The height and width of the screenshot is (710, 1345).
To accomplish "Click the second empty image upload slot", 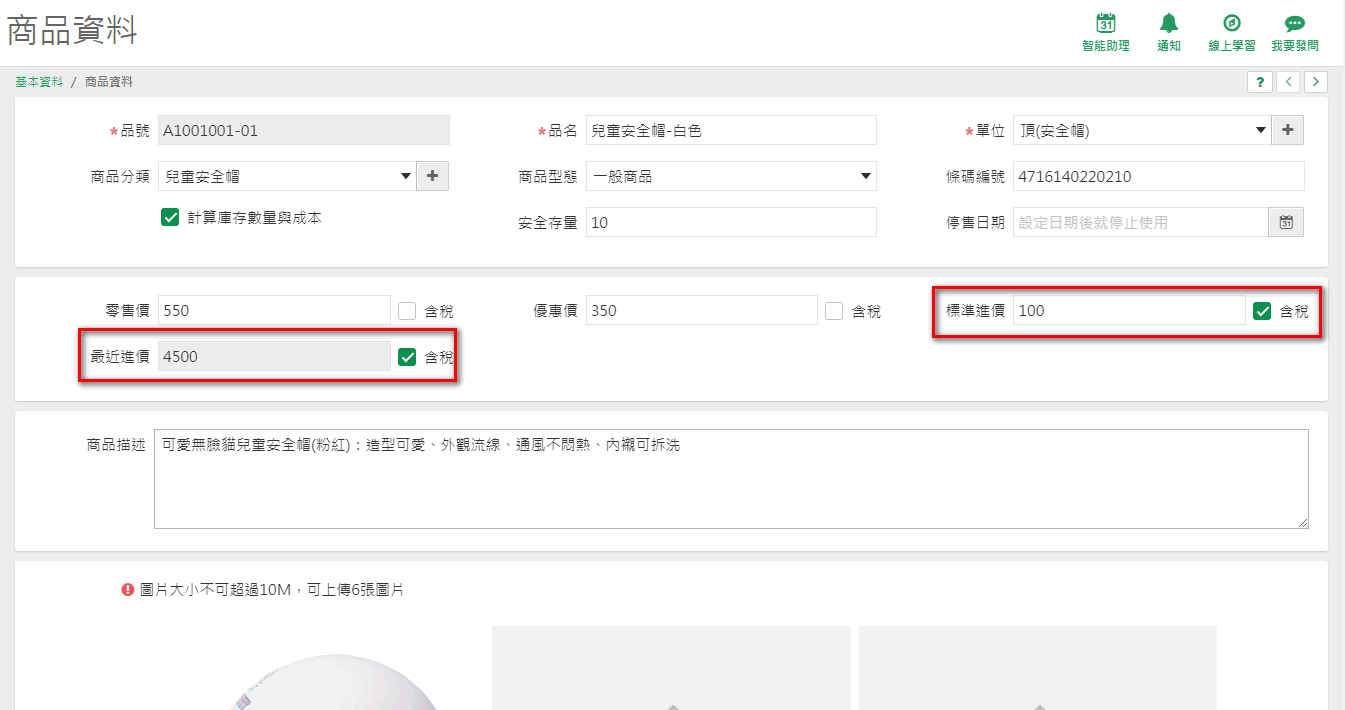I will click(671, 668).
